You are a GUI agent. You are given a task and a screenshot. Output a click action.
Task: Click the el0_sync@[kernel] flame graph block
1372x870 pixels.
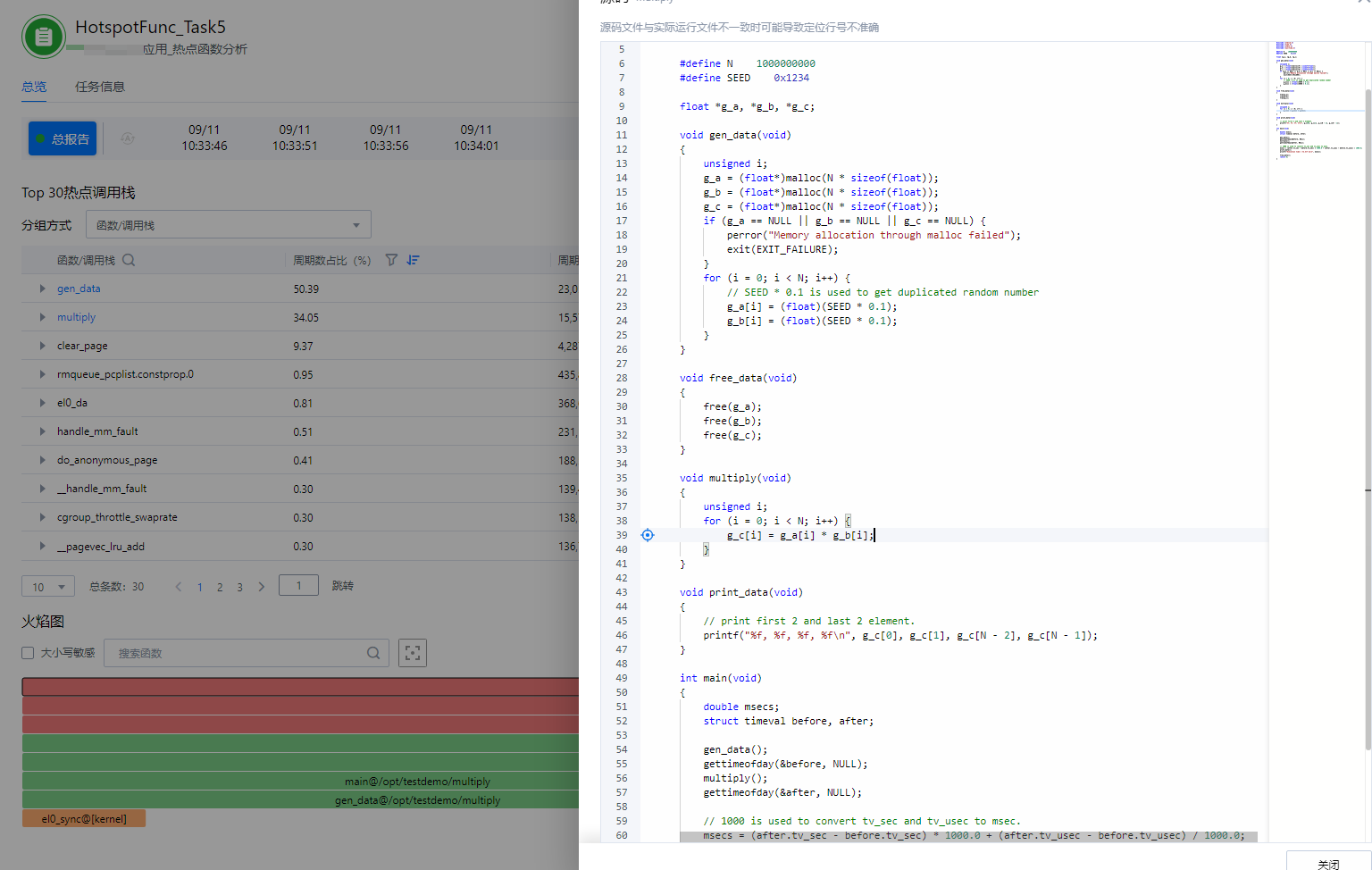click(84, 818)
